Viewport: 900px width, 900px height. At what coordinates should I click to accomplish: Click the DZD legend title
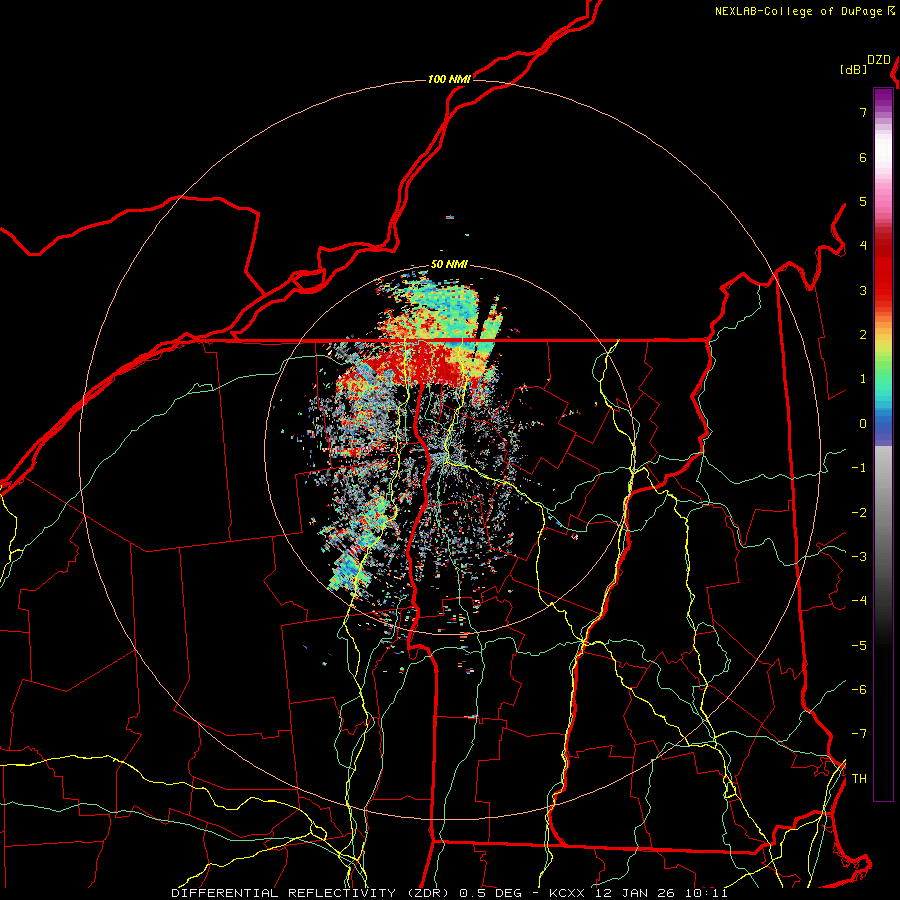879,60
